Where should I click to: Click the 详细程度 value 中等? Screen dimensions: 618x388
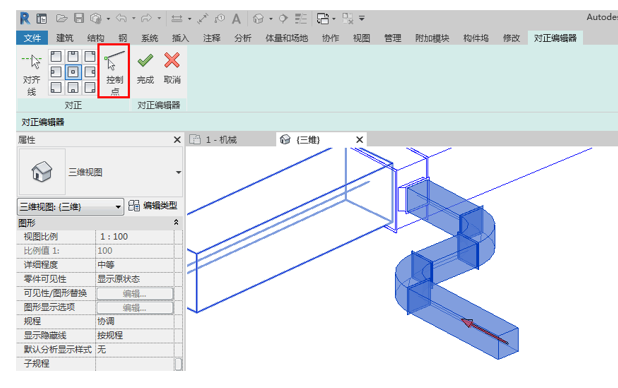pos(135,265)
